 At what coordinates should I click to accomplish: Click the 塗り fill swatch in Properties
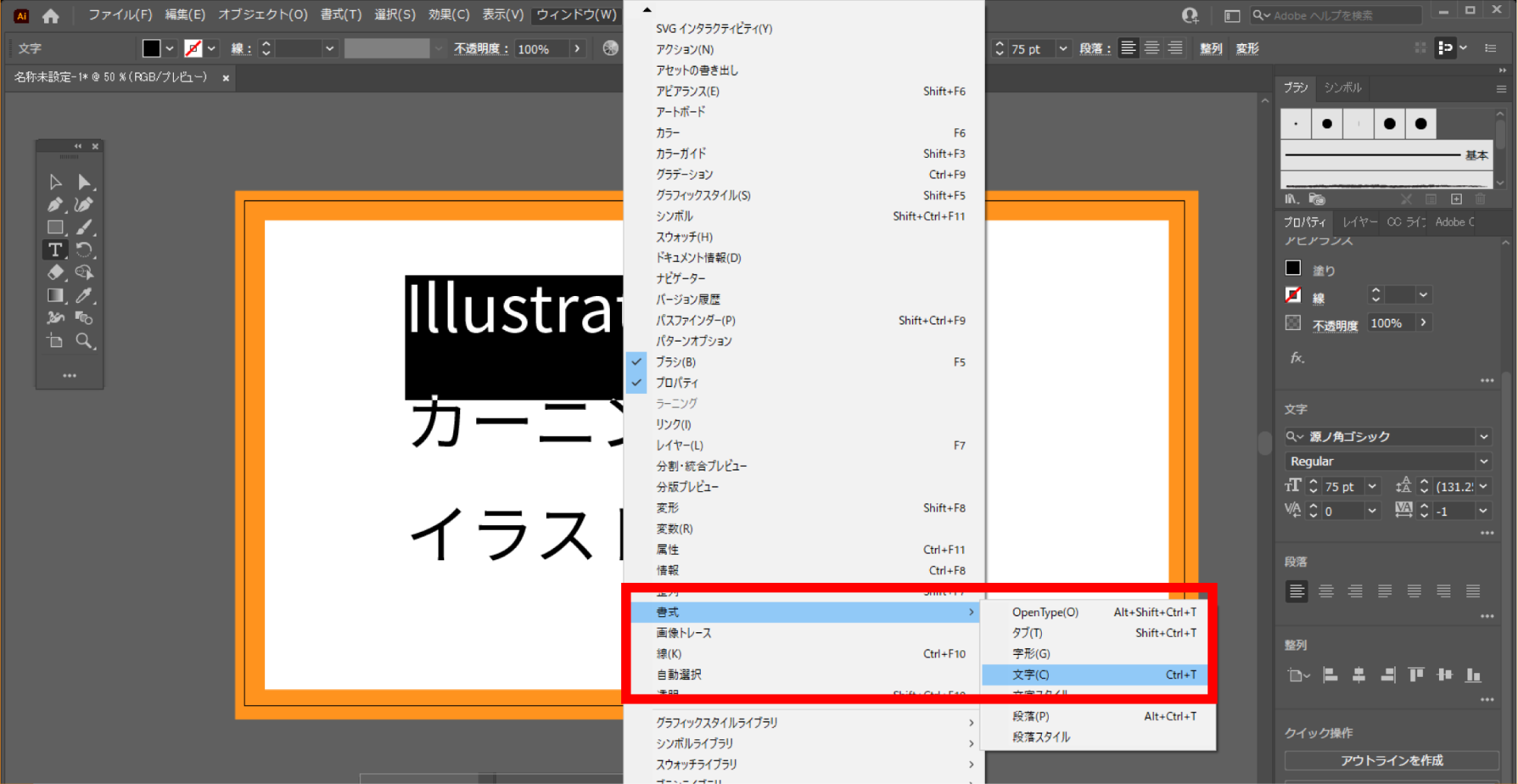[x=1293, y=268]
